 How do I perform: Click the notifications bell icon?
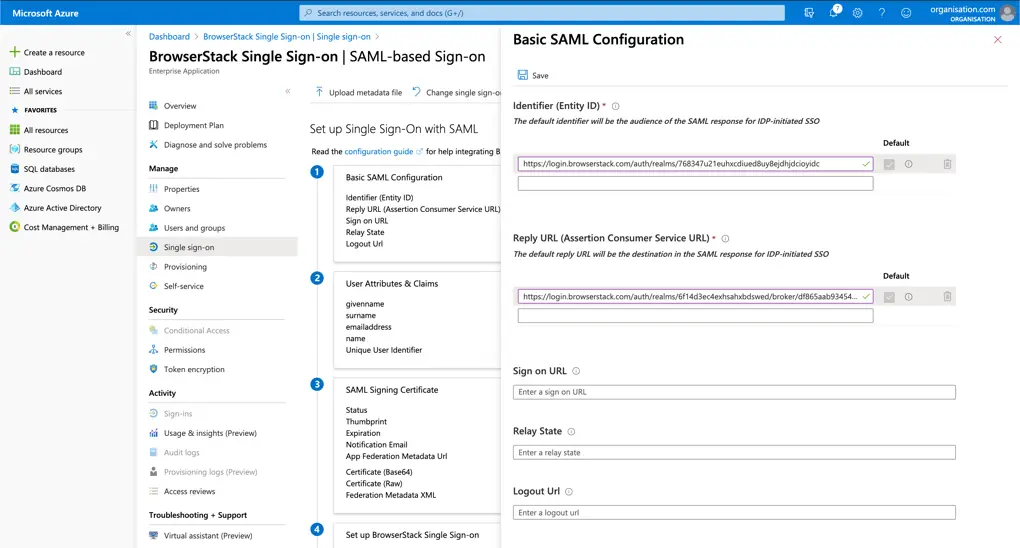pos(833,13)
